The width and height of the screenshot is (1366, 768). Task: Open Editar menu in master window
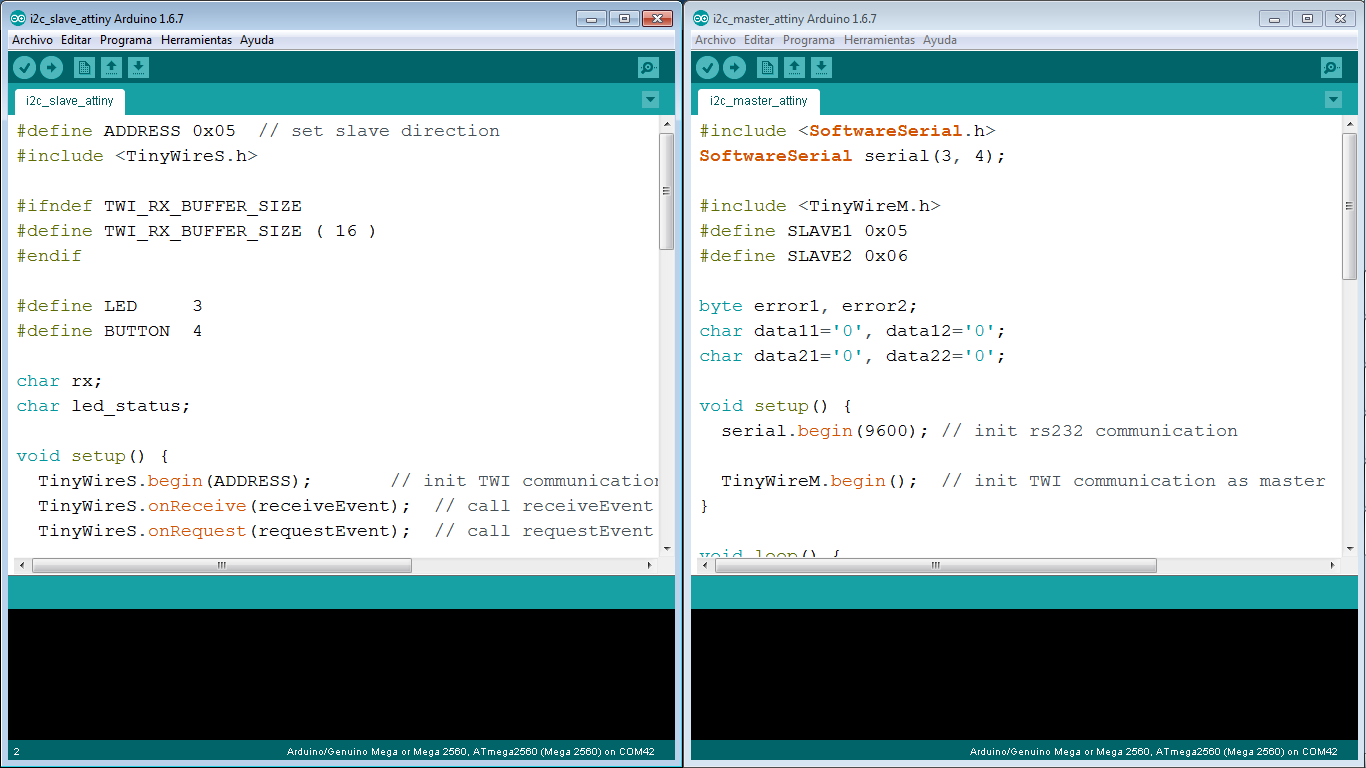pyautogui.click(x=759, y=40)
